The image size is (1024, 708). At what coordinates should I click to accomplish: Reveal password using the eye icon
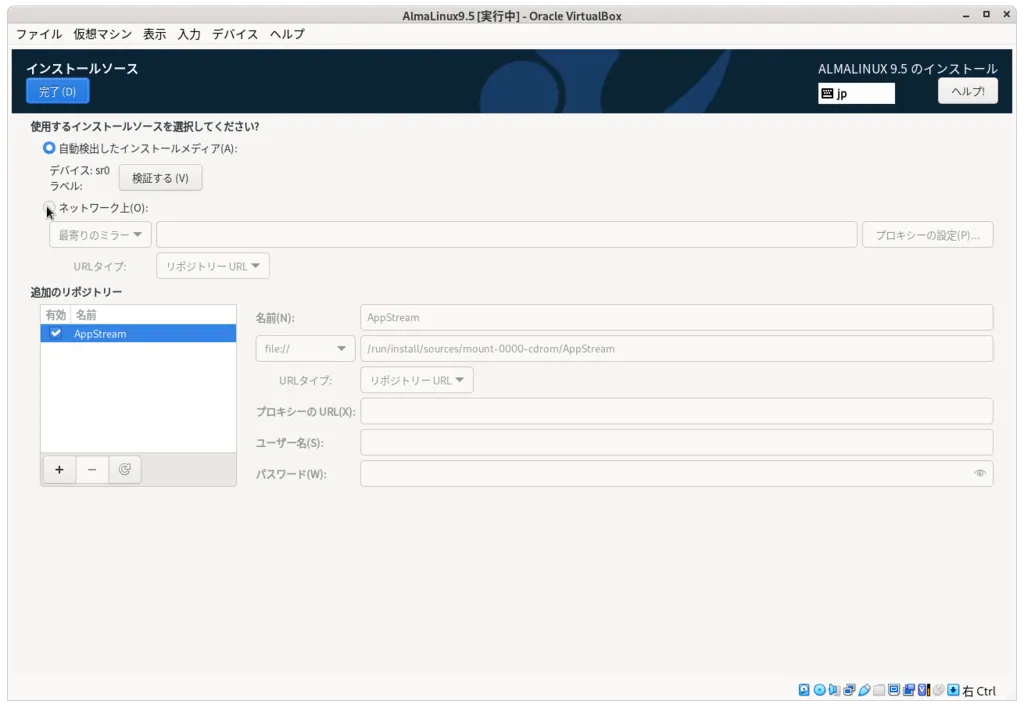[980, 474]
